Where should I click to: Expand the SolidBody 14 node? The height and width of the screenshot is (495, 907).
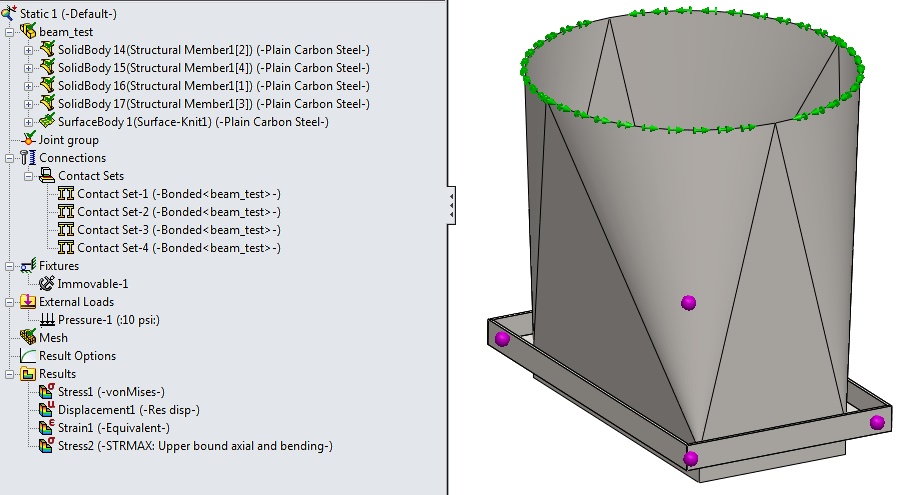click(x=28, y=50)
